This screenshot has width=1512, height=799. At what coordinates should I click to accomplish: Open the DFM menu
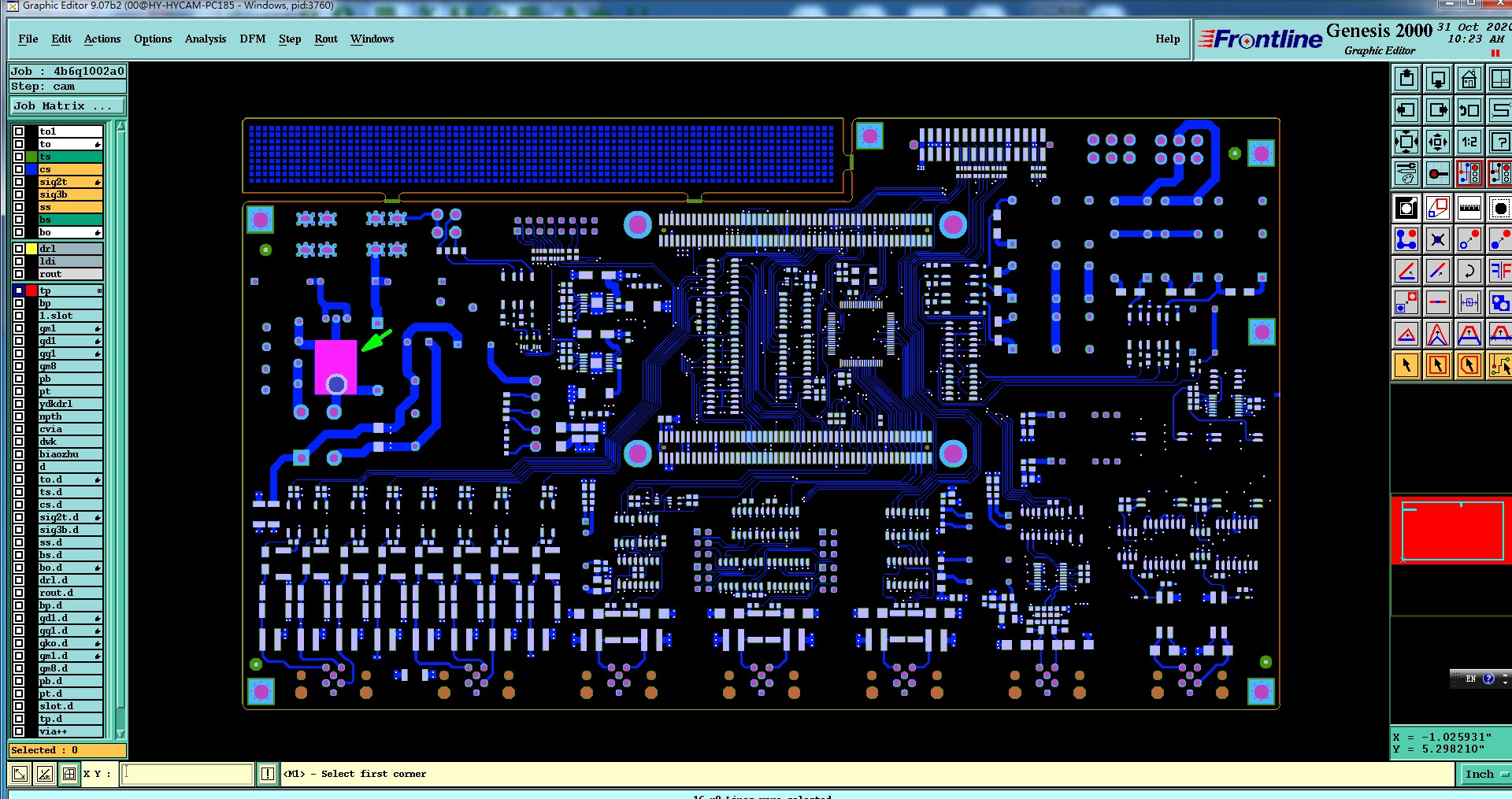(x=253, y=39)
